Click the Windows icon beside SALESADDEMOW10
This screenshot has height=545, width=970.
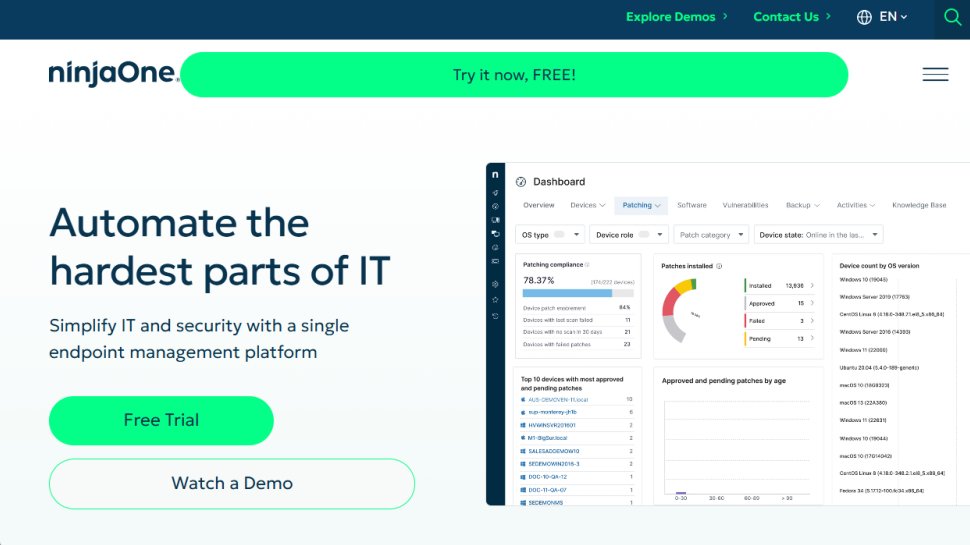(523, 452)
